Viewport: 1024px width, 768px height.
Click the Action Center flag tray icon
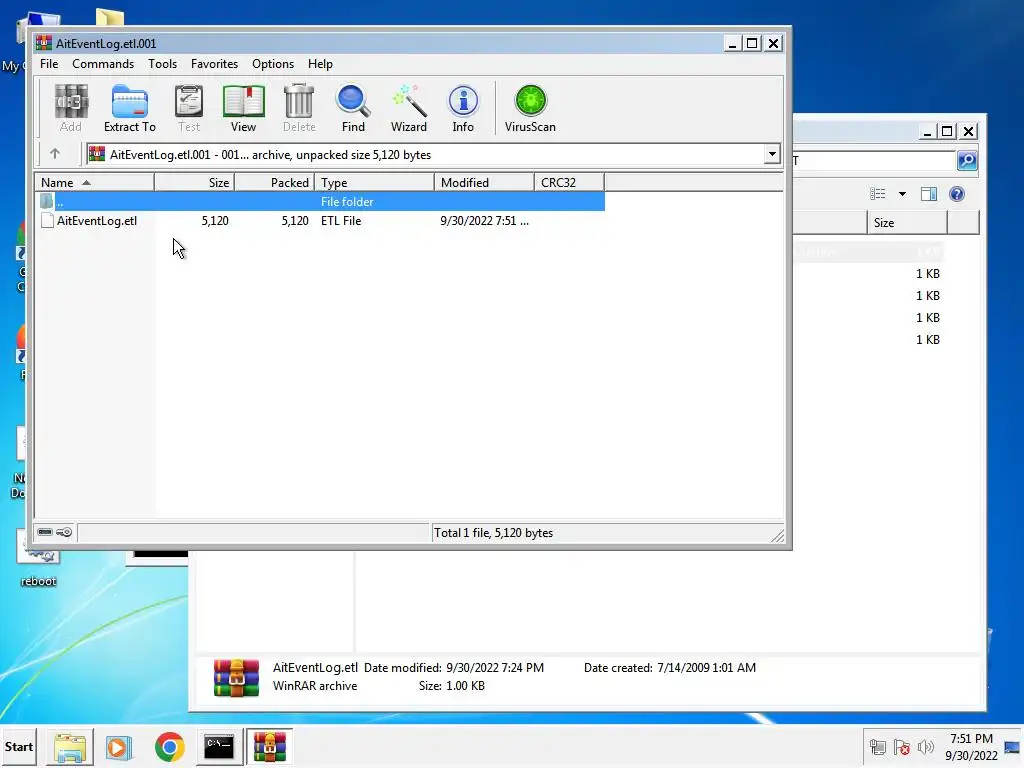tap(902, 747)
